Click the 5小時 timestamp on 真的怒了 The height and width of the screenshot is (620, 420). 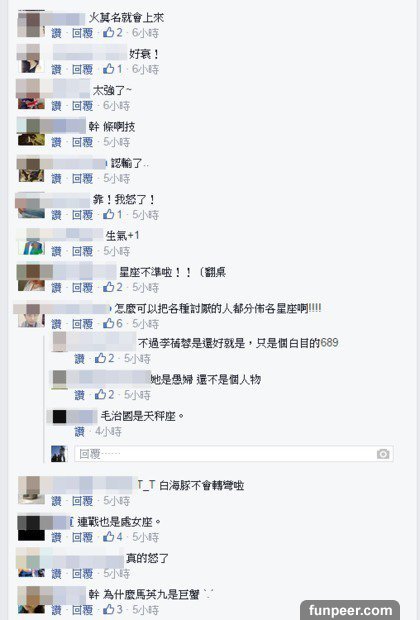[117, 573]
